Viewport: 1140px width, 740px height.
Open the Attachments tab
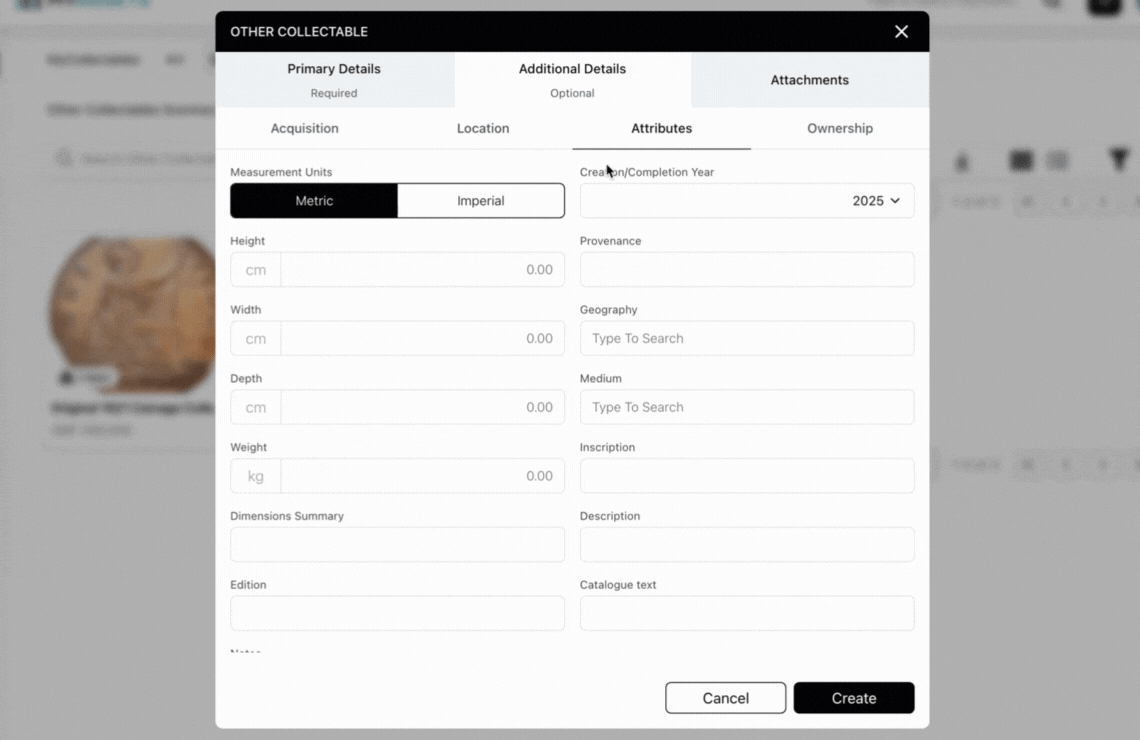coord(809,80)
